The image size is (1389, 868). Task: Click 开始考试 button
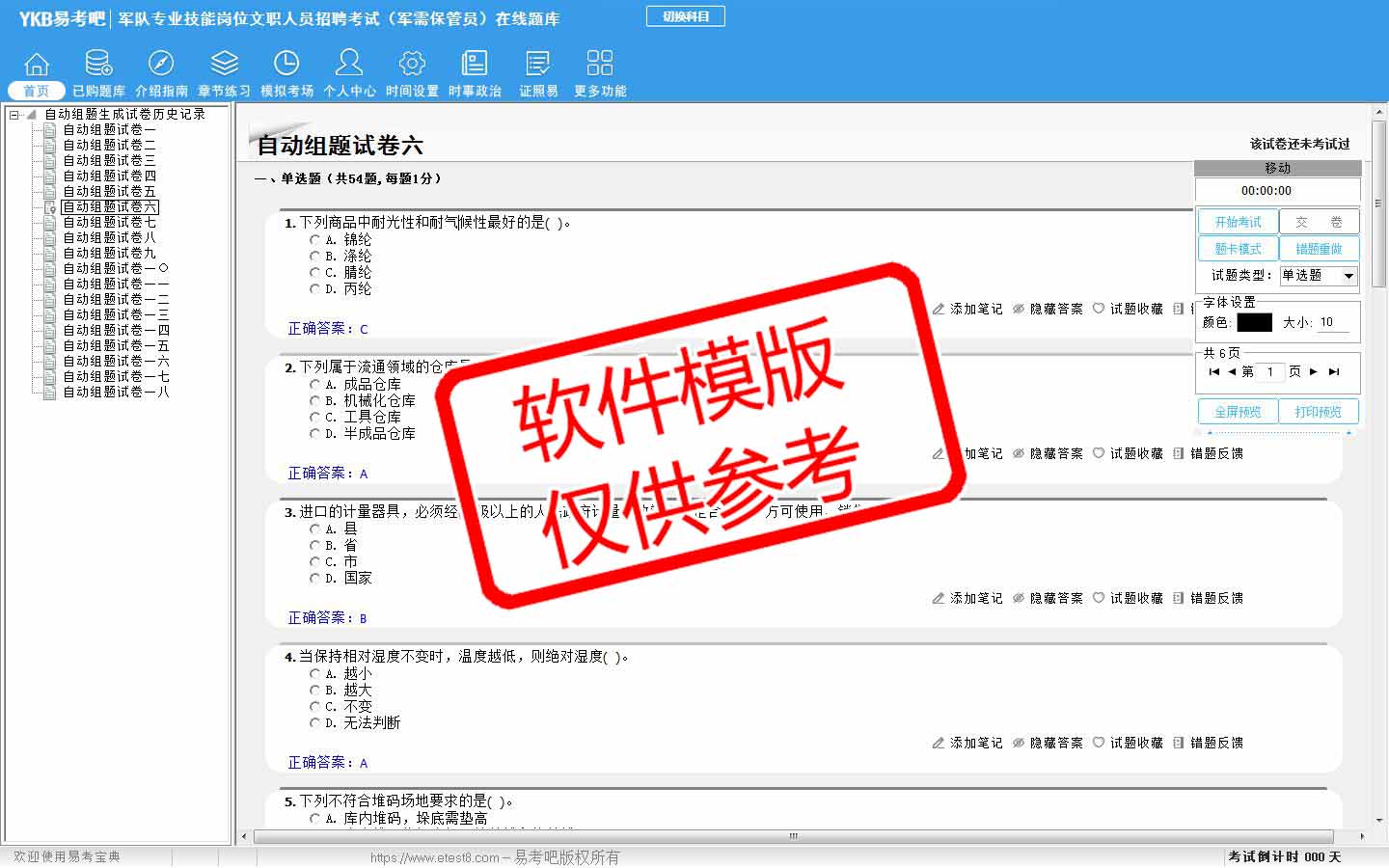tap(1238, 222)
